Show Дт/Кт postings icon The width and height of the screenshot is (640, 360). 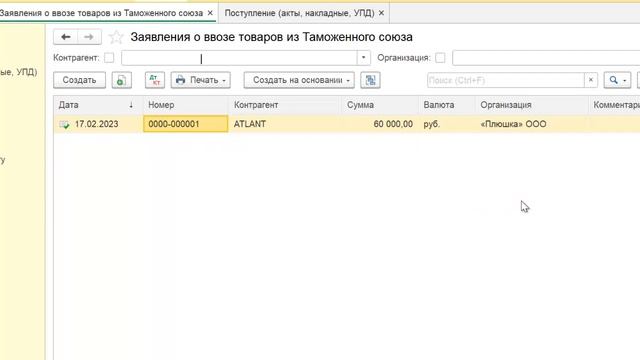click(155, 80)
